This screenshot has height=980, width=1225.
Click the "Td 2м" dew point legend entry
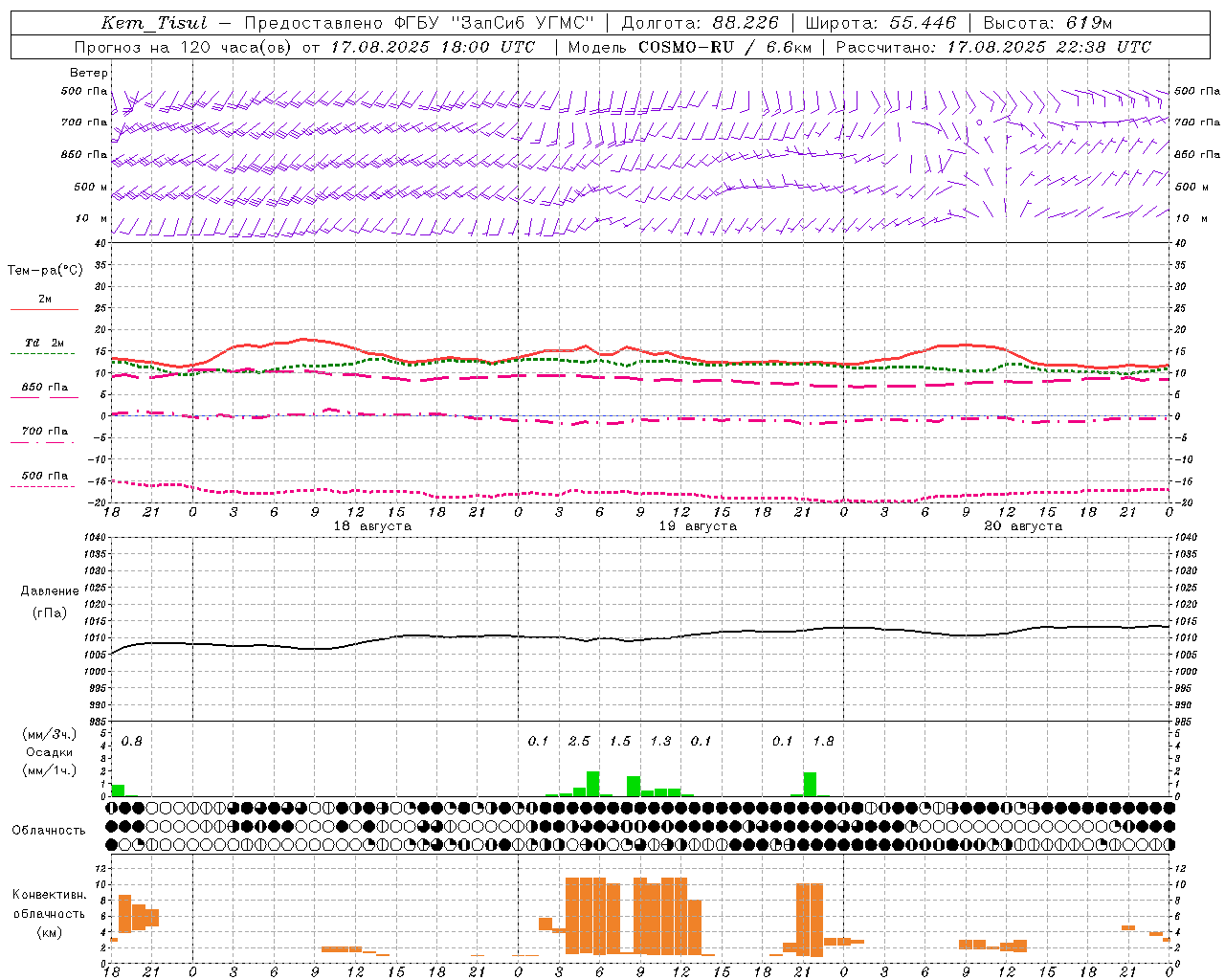(44, 347)
